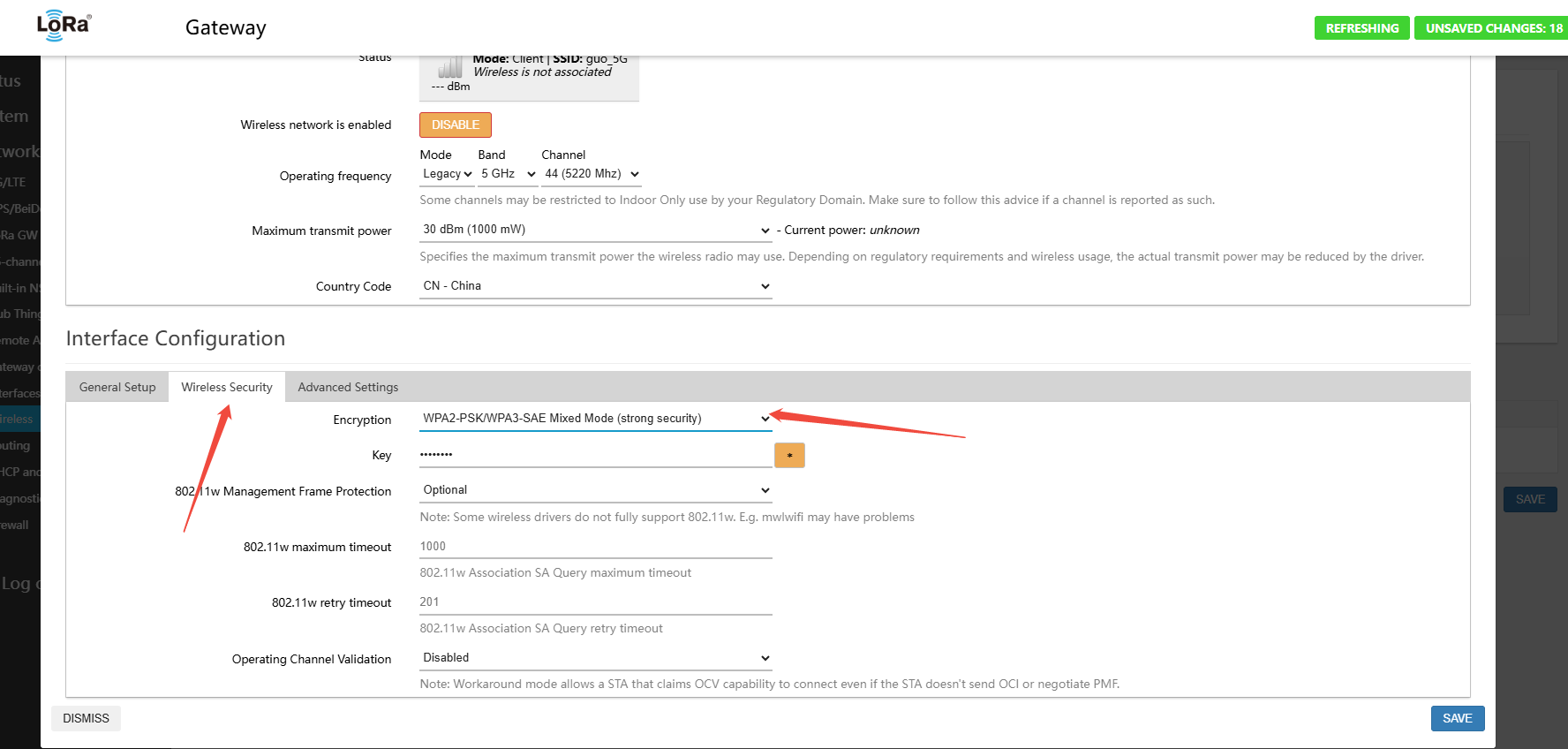The height and width of the screenshot is (749, 1568).
Task: Select the Wireless Security tab
Action: (227, 387)
